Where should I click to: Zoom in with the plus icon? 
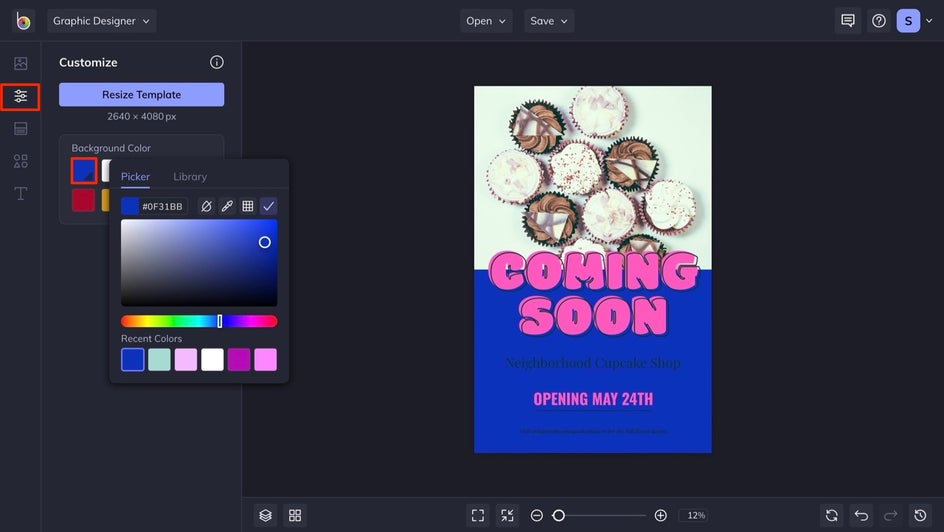coord(660,515)
